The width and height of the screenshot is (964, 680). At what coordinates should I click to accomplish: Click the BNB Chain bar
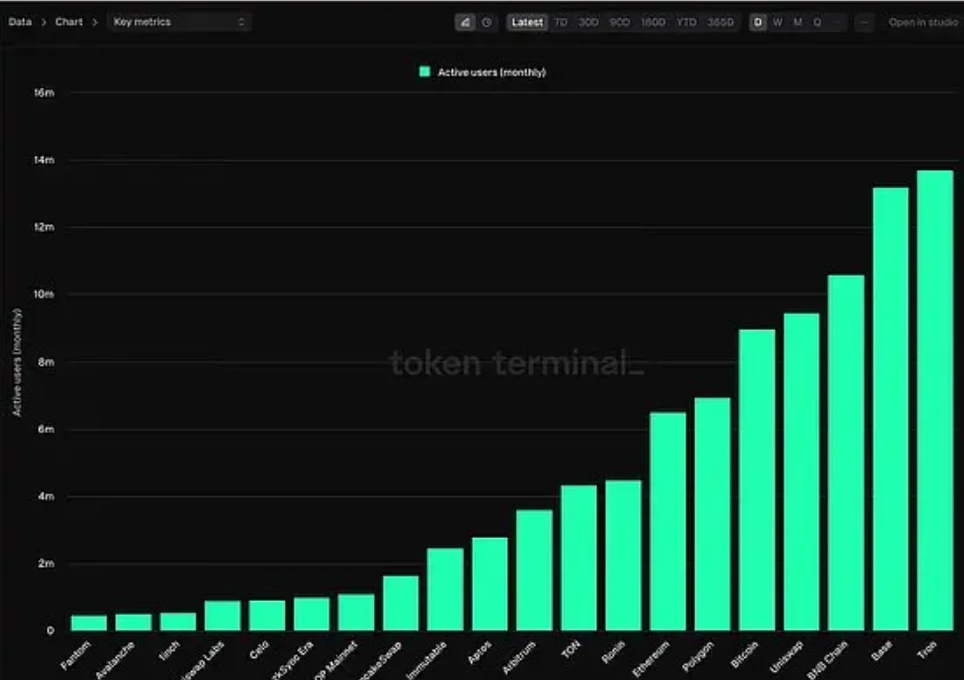tap(846, 453)
